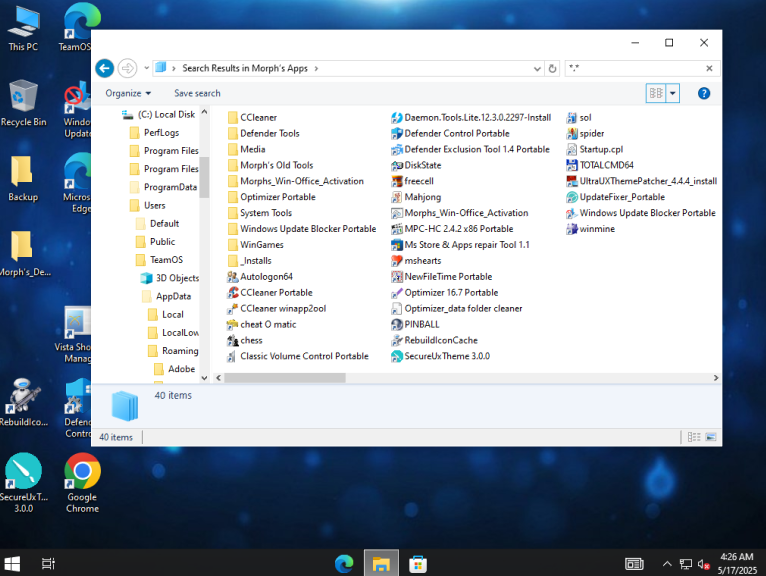766x576 pixels.
Task: Select Classic Volume Control Portable
Action: point(298,356)
